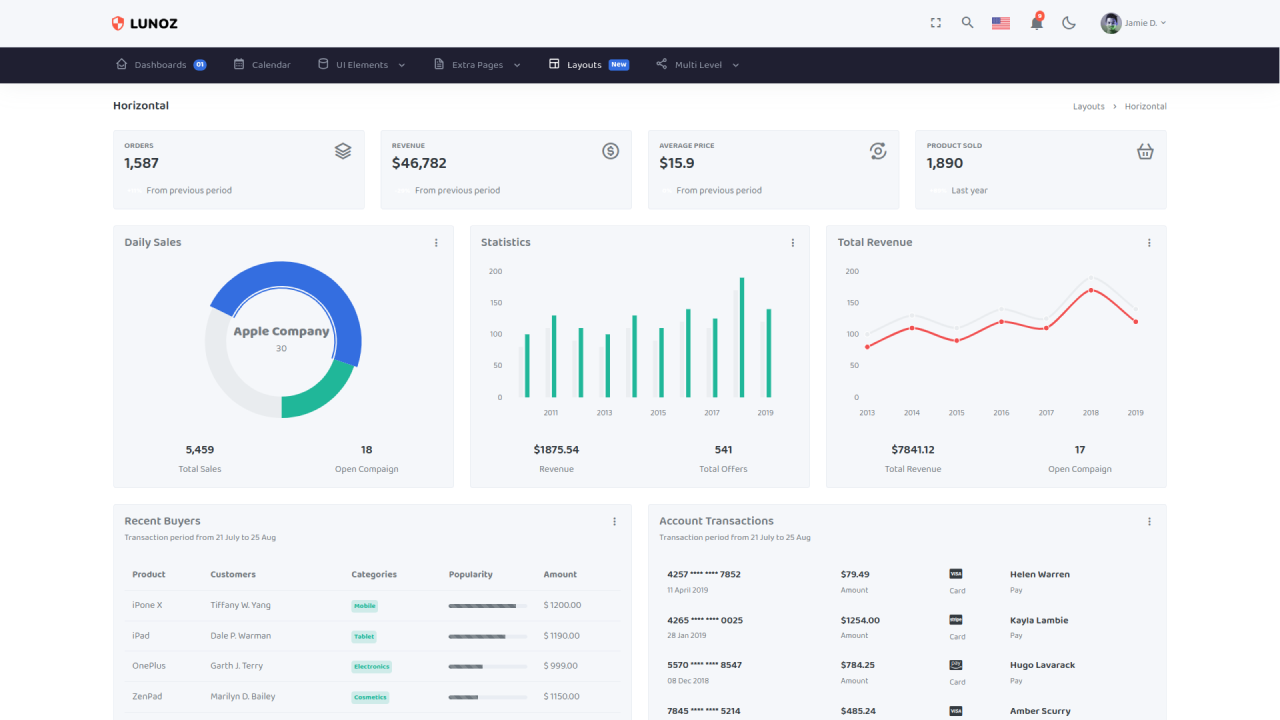Click the sync icon on Average Price card

tap(878, 150)
